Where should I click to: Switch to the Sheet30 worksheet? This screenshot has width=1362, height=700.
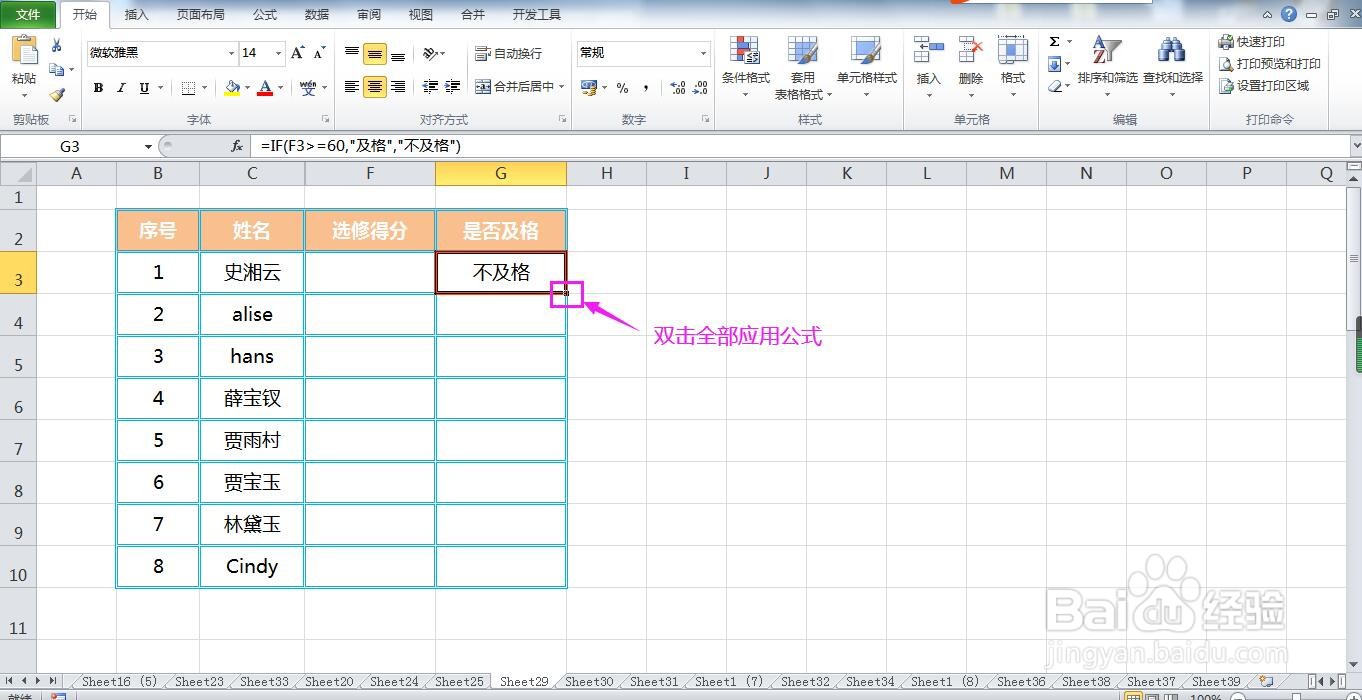[589, 682]
